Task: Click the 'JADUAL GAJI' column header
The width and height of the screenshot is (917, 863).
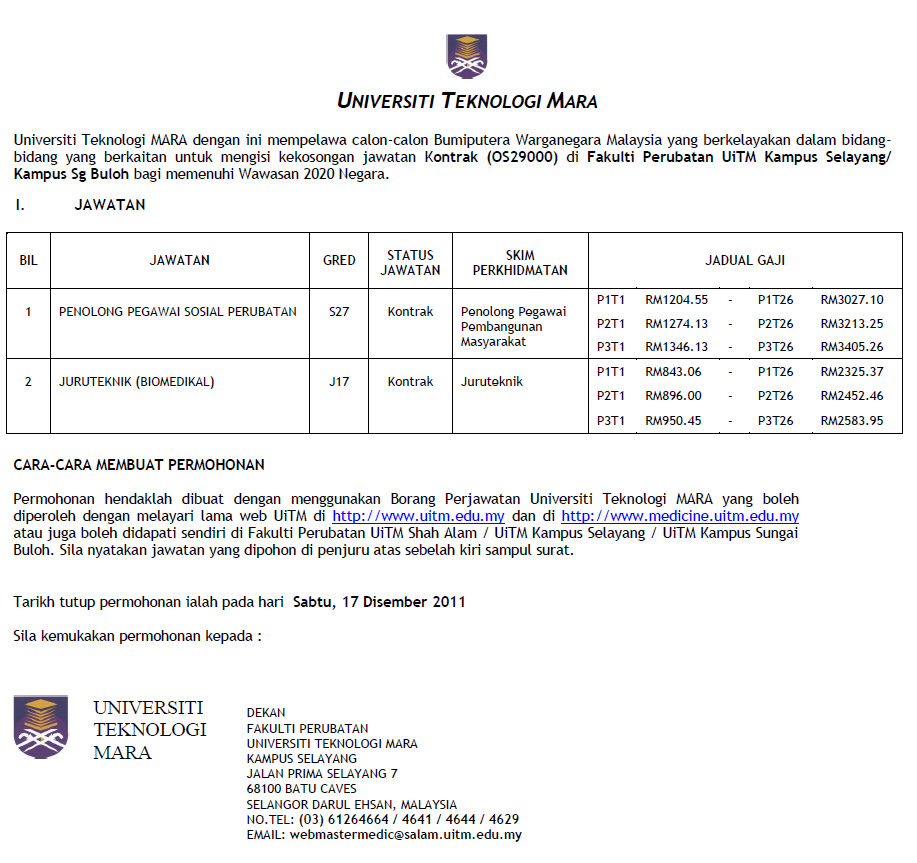Action: pos(745,260)
